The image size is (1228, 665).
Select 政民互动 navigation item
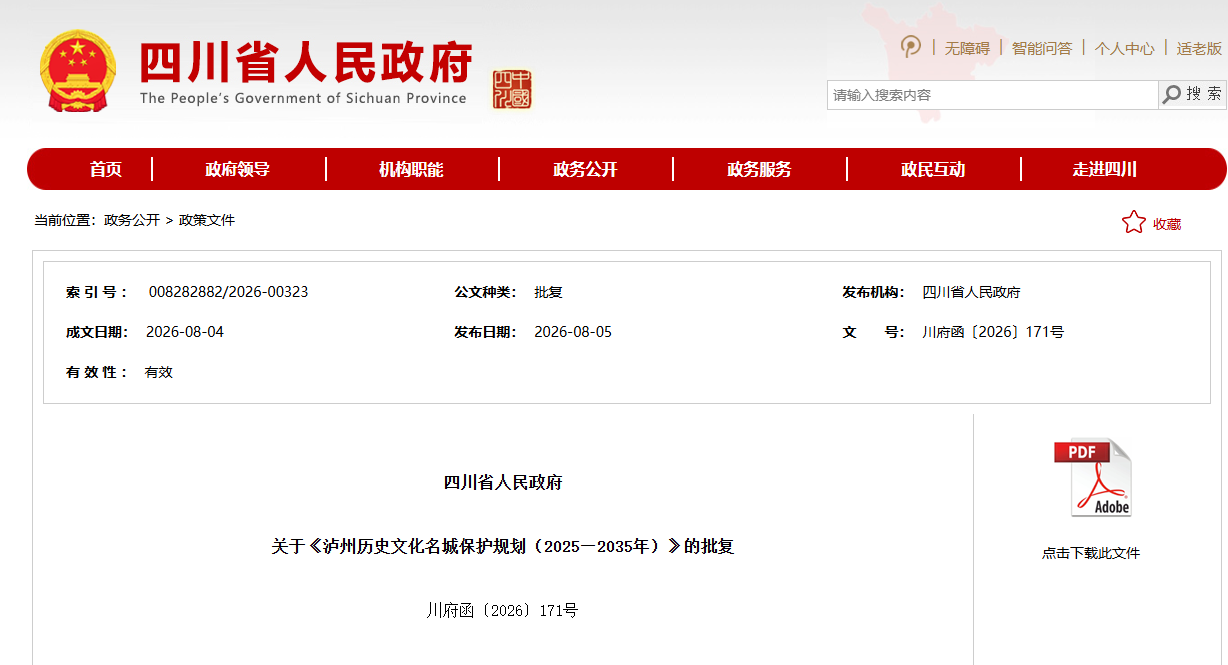tap(933, 169)
